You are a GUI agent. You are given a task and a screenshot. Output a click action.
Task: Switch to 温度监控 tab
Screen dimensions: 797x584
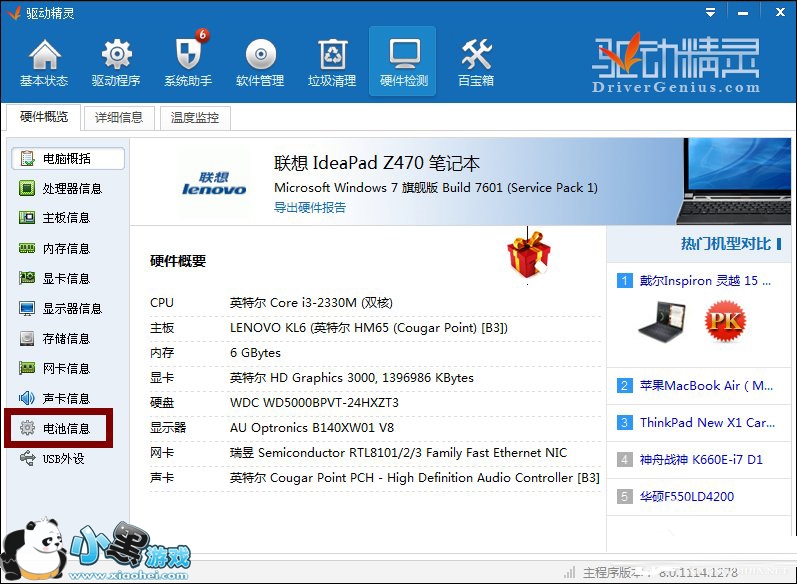click(x=194, y=118)
